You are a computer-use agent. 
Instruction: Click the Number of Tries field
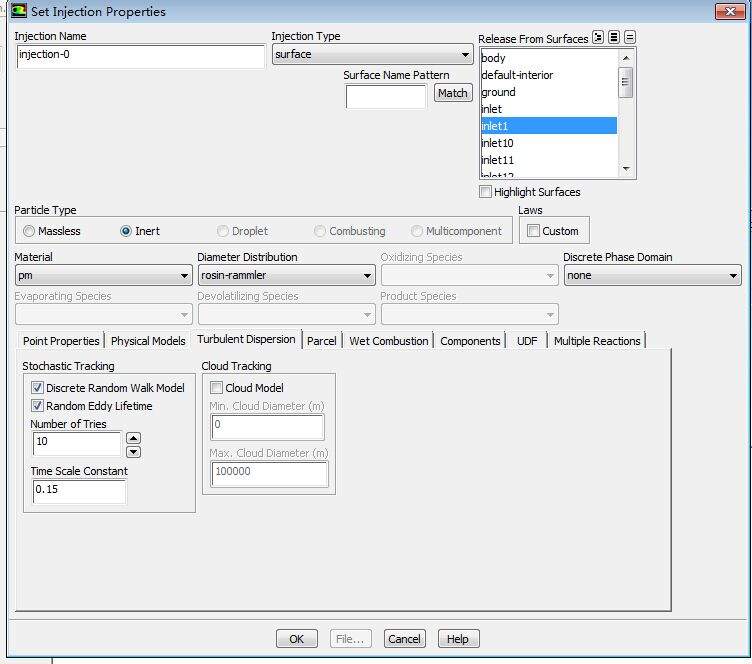pyautogui.click(x=77, y=443)
